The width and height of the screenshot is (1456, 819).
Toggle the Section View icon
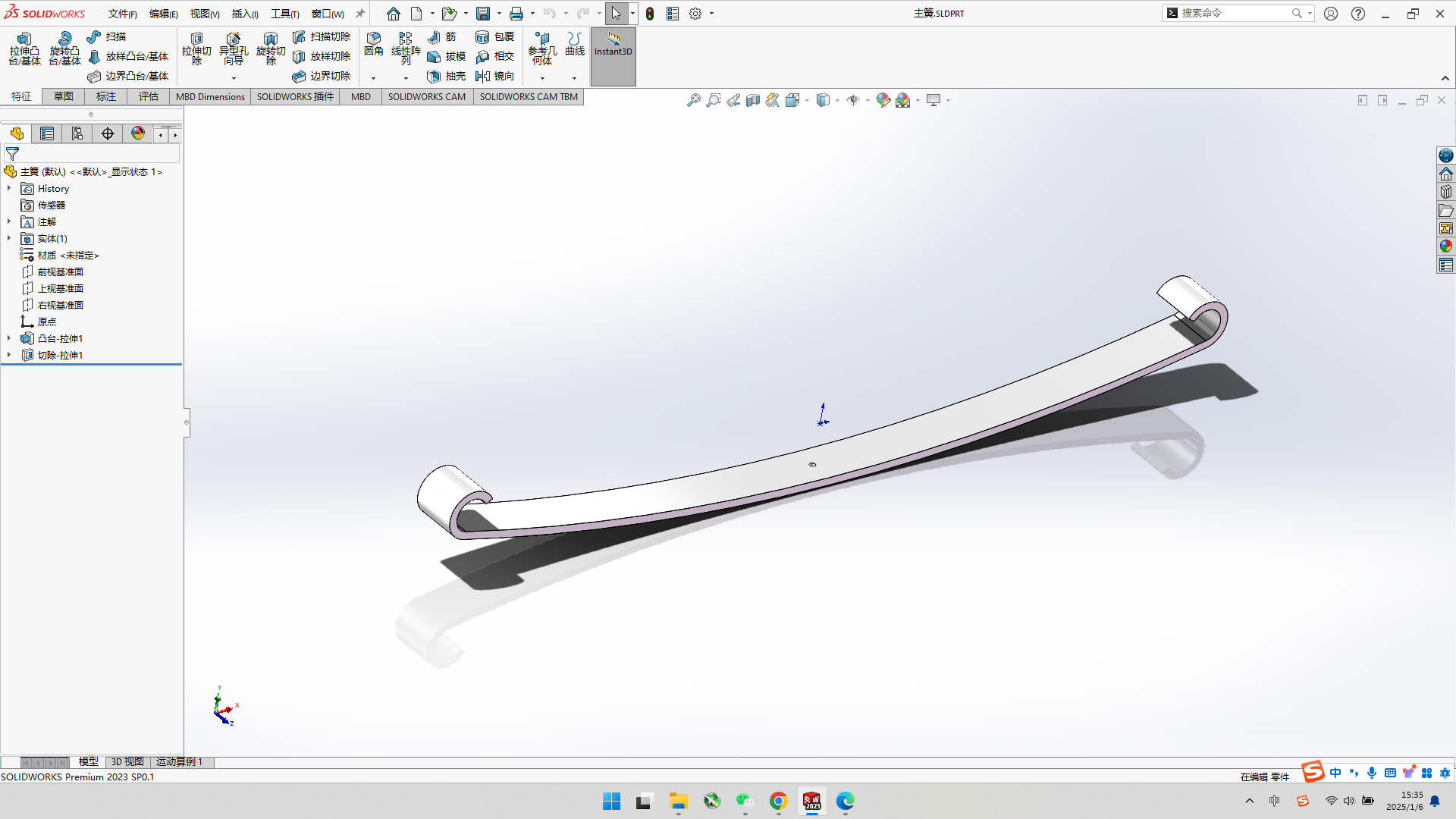(753, 99)
